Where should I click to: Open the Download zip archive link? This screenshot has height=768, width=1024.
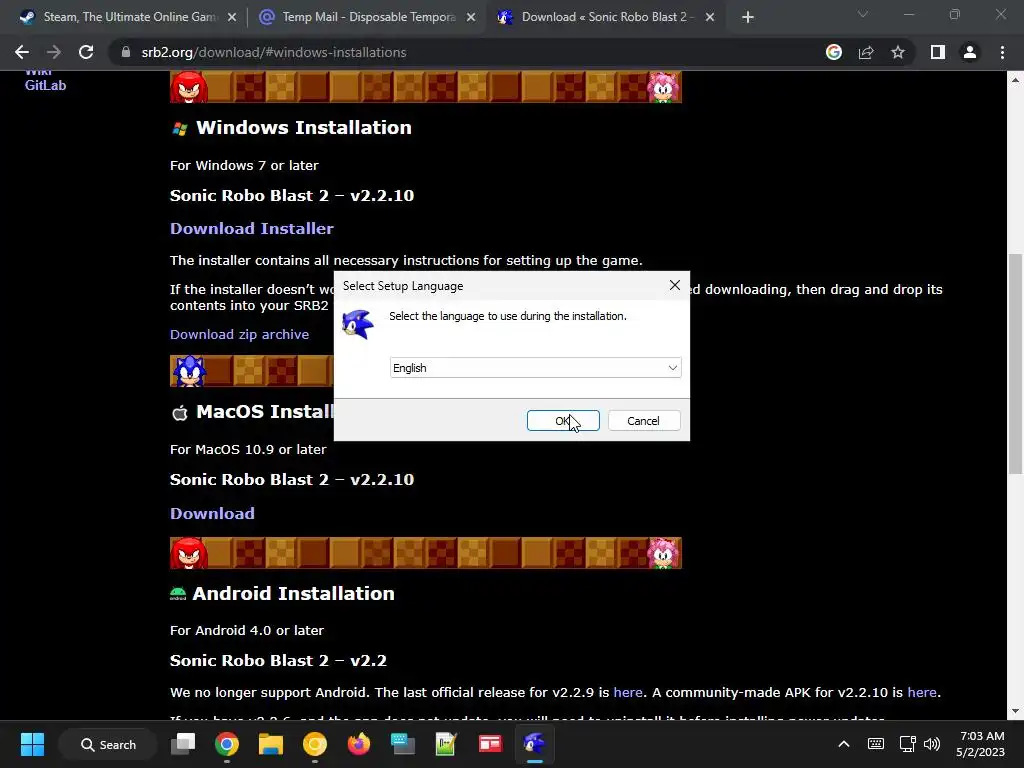(239, 334)
